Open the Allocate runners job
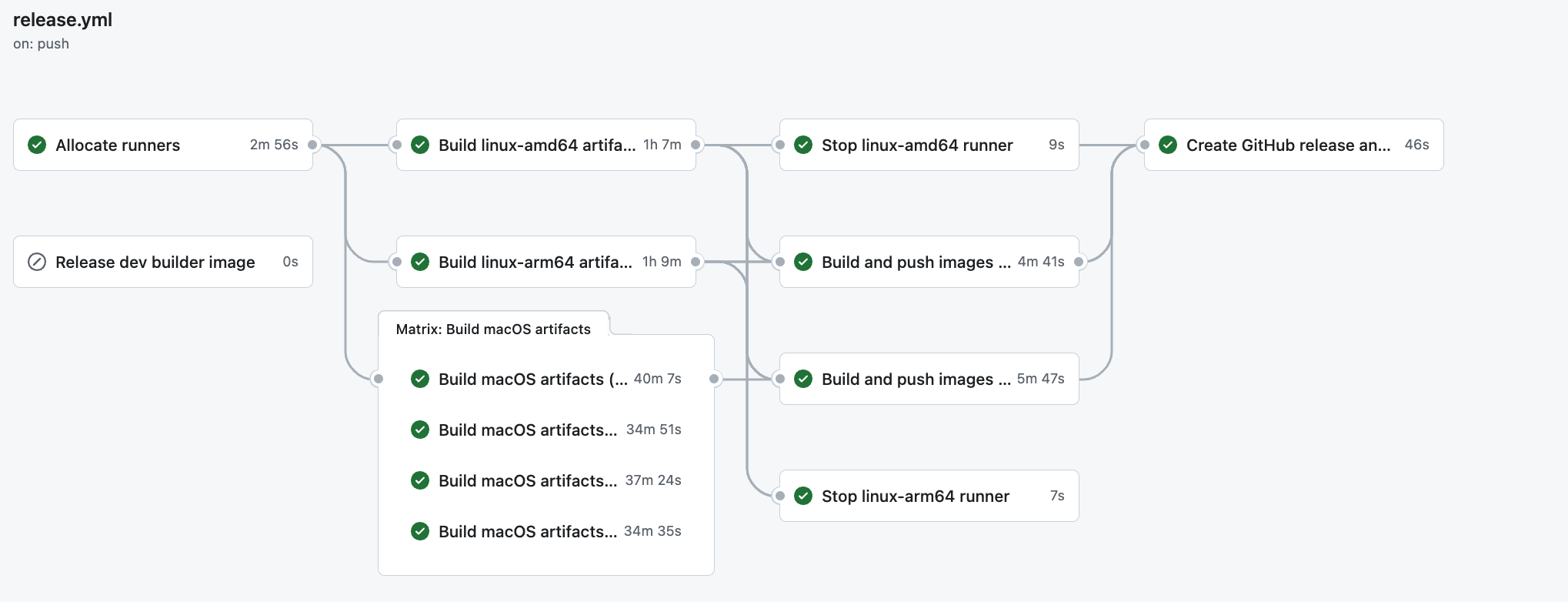The height and width of the screenshot is (602, 1568). (x=118, y=145)
